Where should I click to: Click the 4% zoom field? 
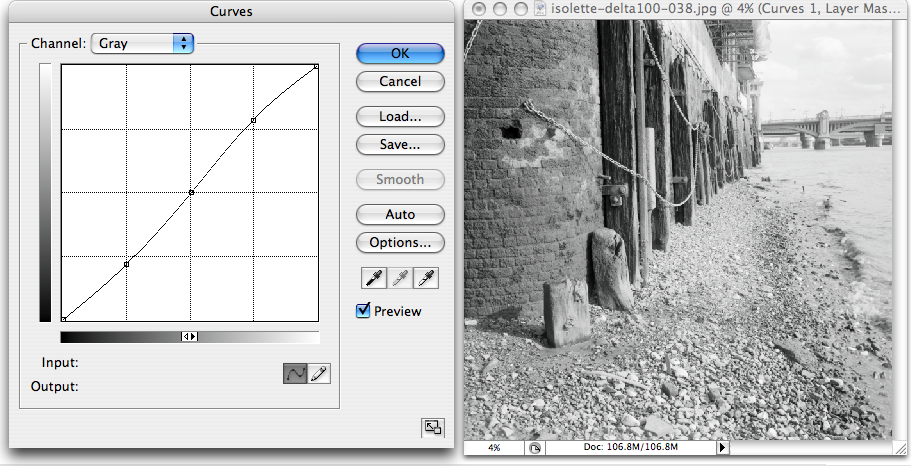[x=494, y=448]
